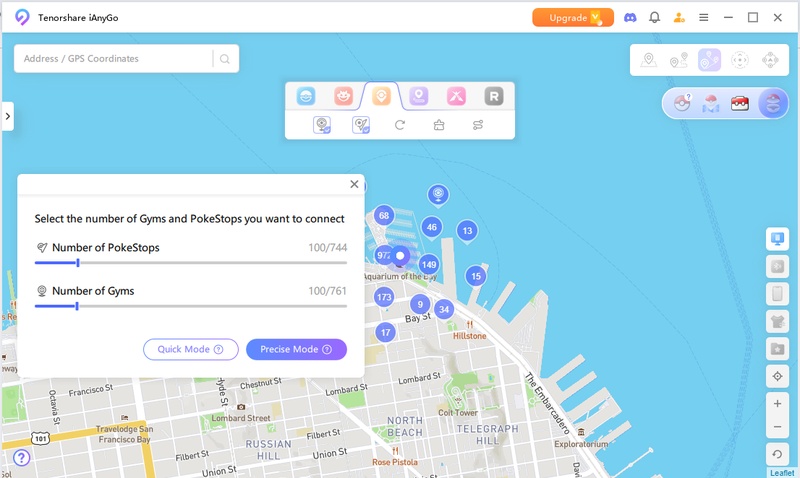Open the Leaflet attribution link
Viewport: 800px width, 478px height.
(x=782, y=473)
